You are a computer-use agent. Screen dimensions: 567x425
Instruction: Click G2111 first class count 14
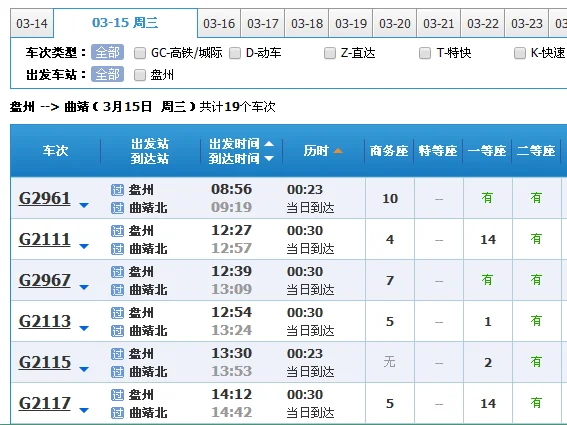coord(488,239)
